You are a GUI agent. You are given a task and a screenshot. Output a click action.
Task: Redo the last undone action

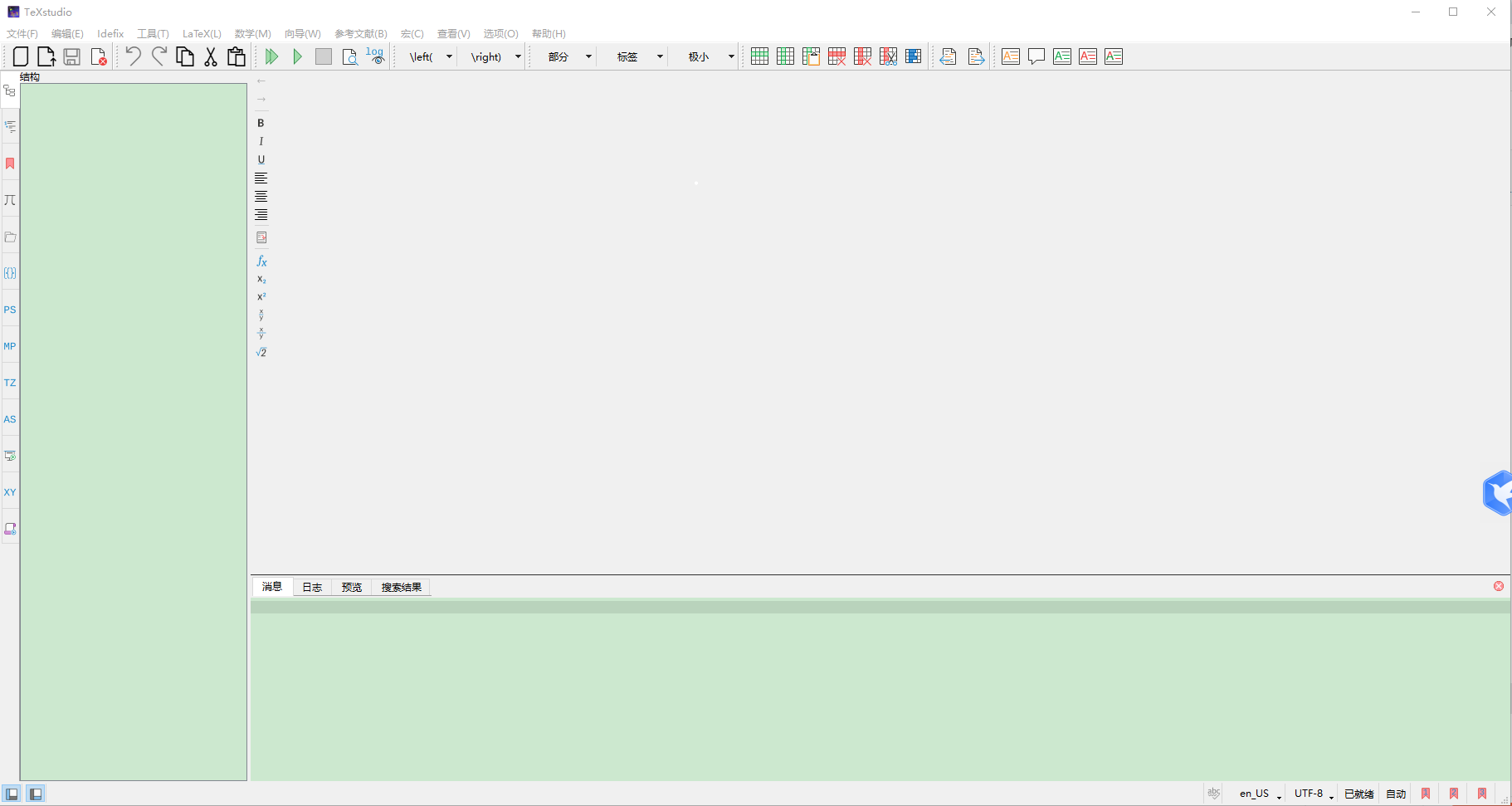(159, 56)
